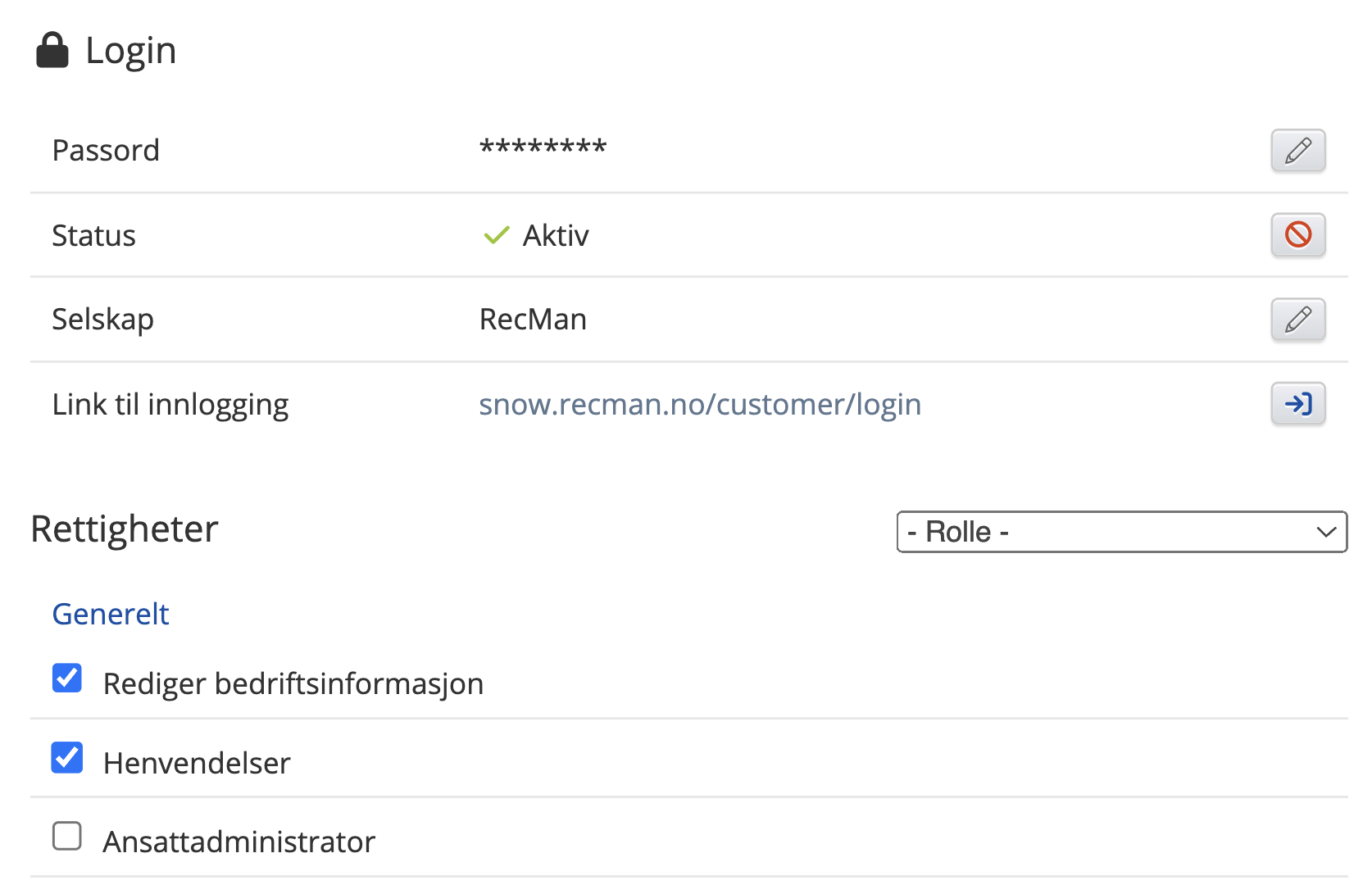
Task: Disable the Henvendelser checkbox
Action: point(67,758)
